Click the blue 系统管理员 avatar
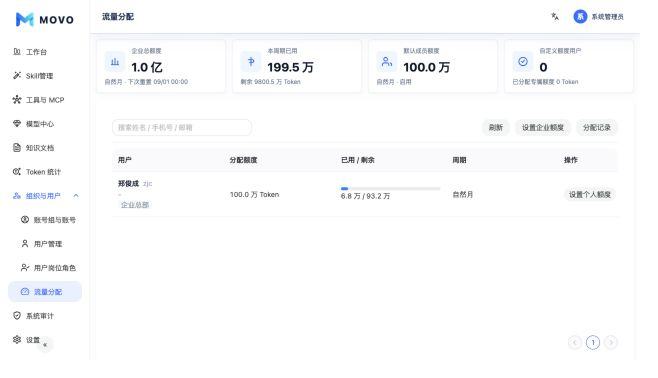658x378 pixels. click(580, 16)
